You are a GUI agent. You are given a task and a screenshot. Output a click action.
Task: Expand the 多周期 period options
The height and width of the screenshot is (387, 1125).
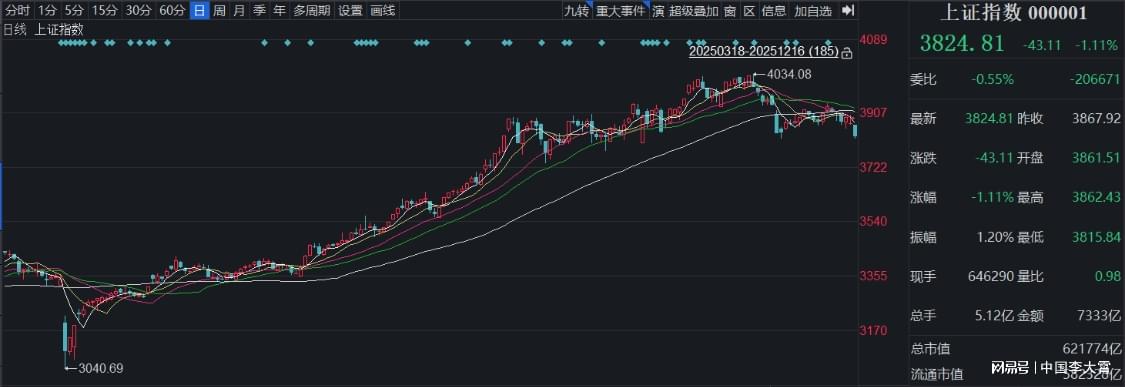pyautogui.click(x=312, y=11)
